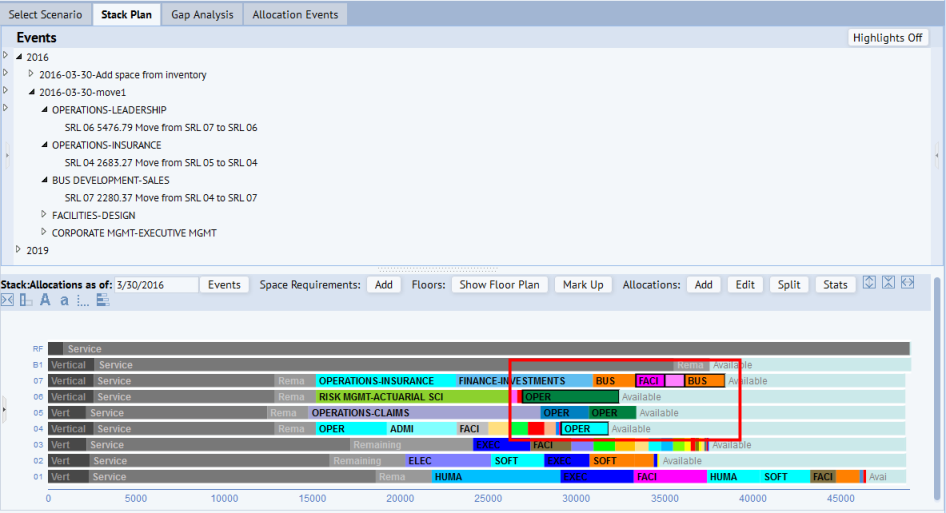Viewport: 946px width, 513px height.
Task: Click the allocations date field 3/30/2016
Action: (156, 285)
